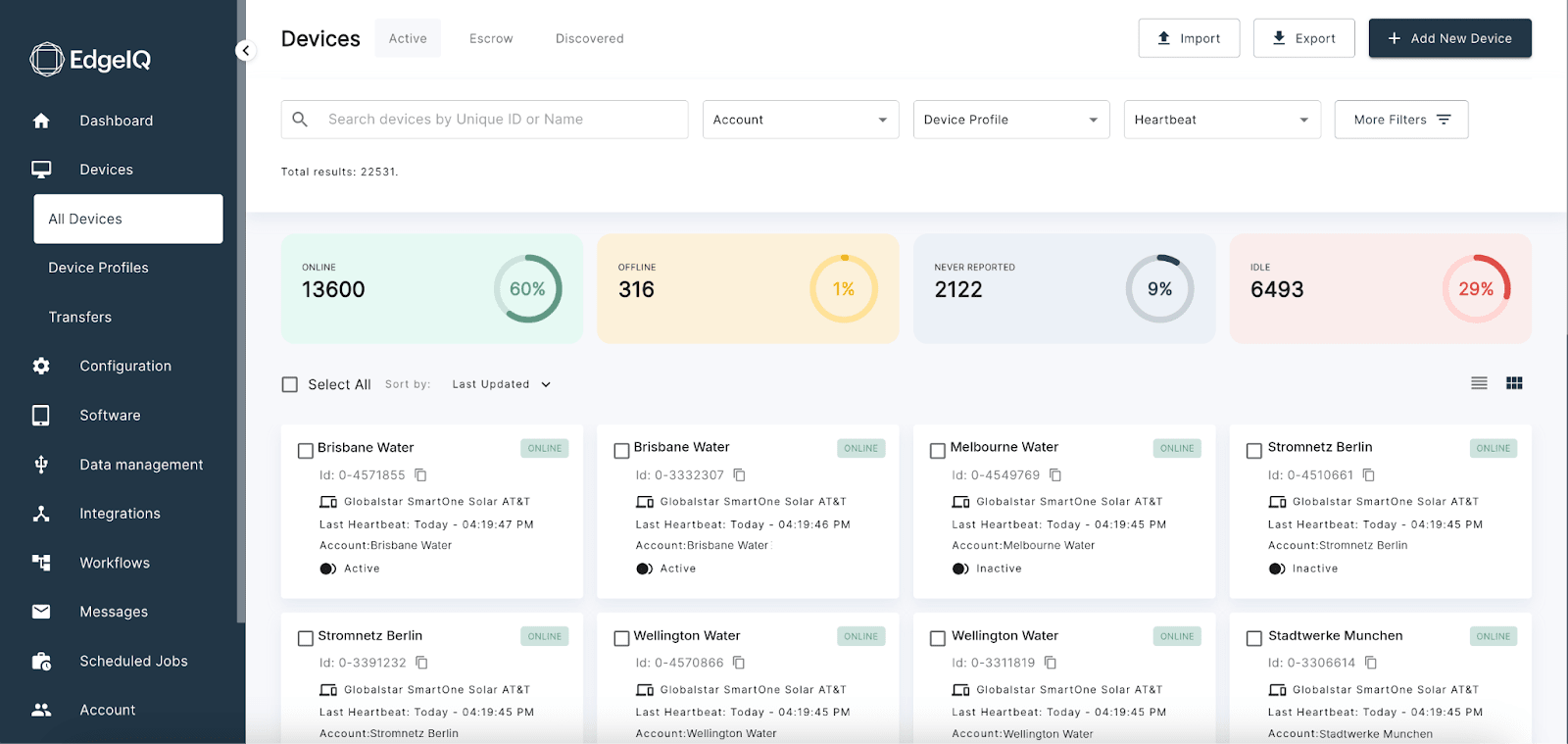Click Add New Device button

(x=1450, y=38)
